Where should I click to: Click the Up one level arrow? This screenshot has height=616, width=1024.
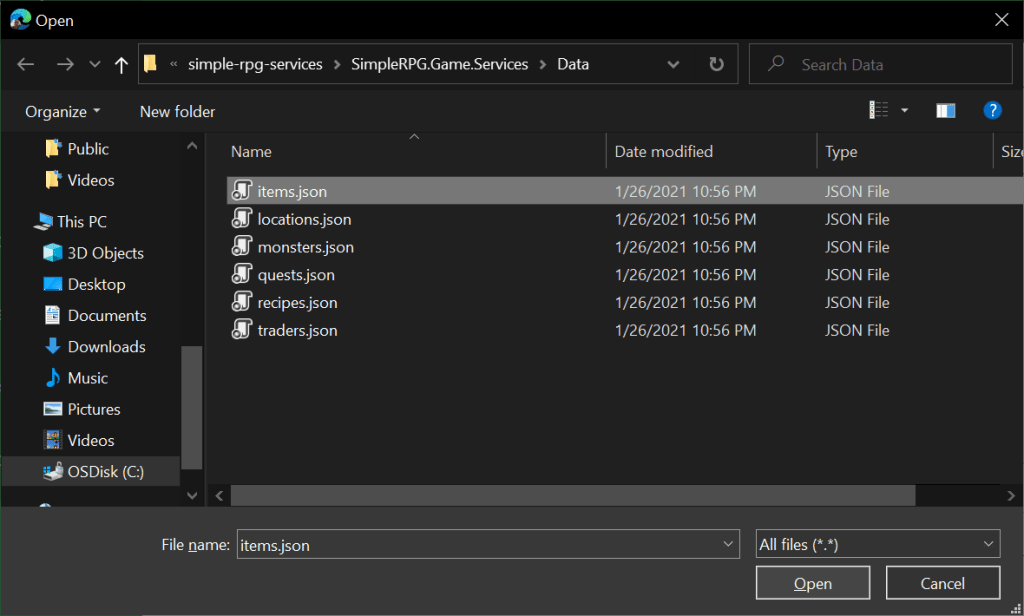click(121, 65)
